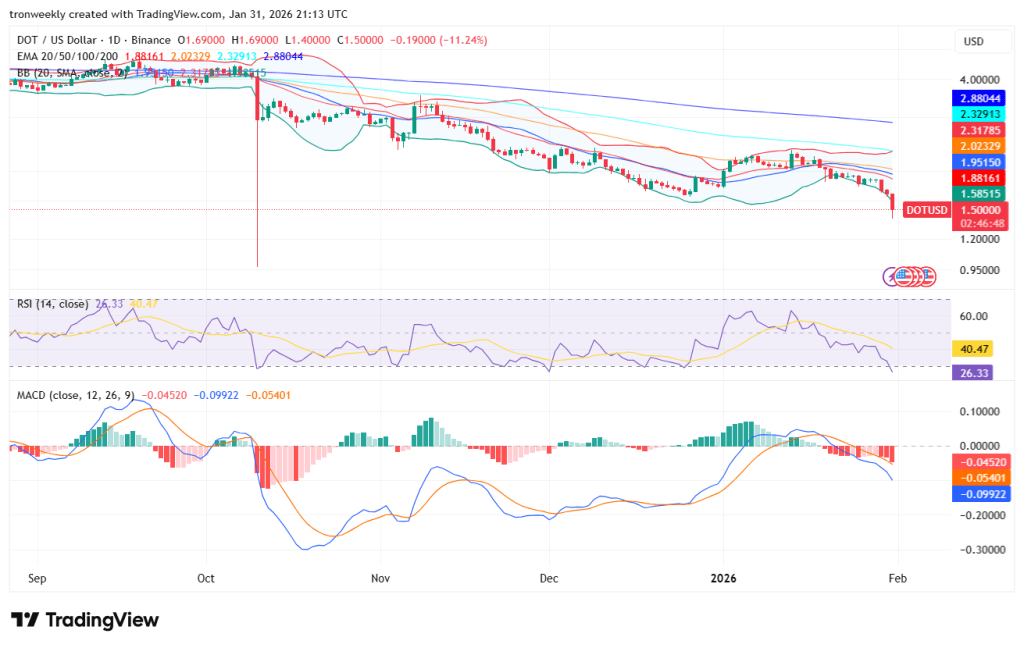1024x648 pixels.
Task: Click the 4.00000 price scale value
Action: 979,80
